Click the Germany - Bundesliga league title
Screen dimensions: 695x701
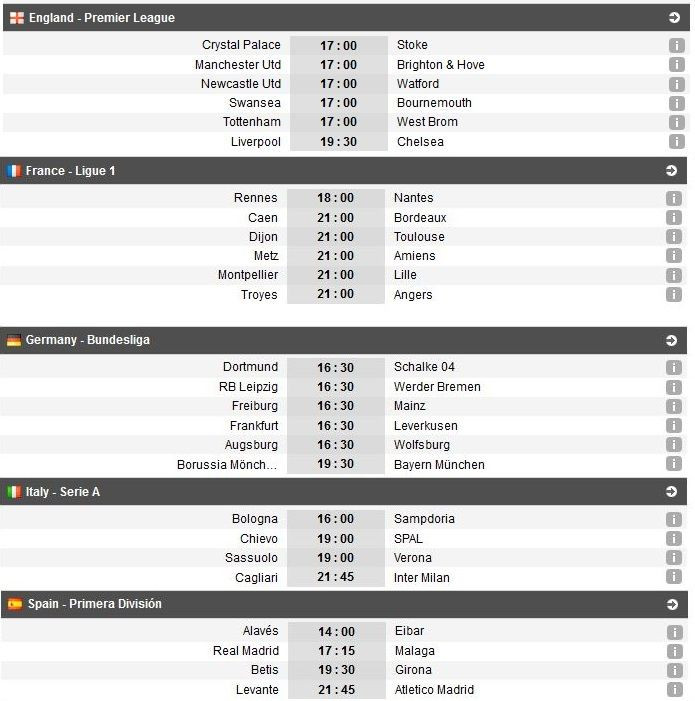click(x=88, y=340)
